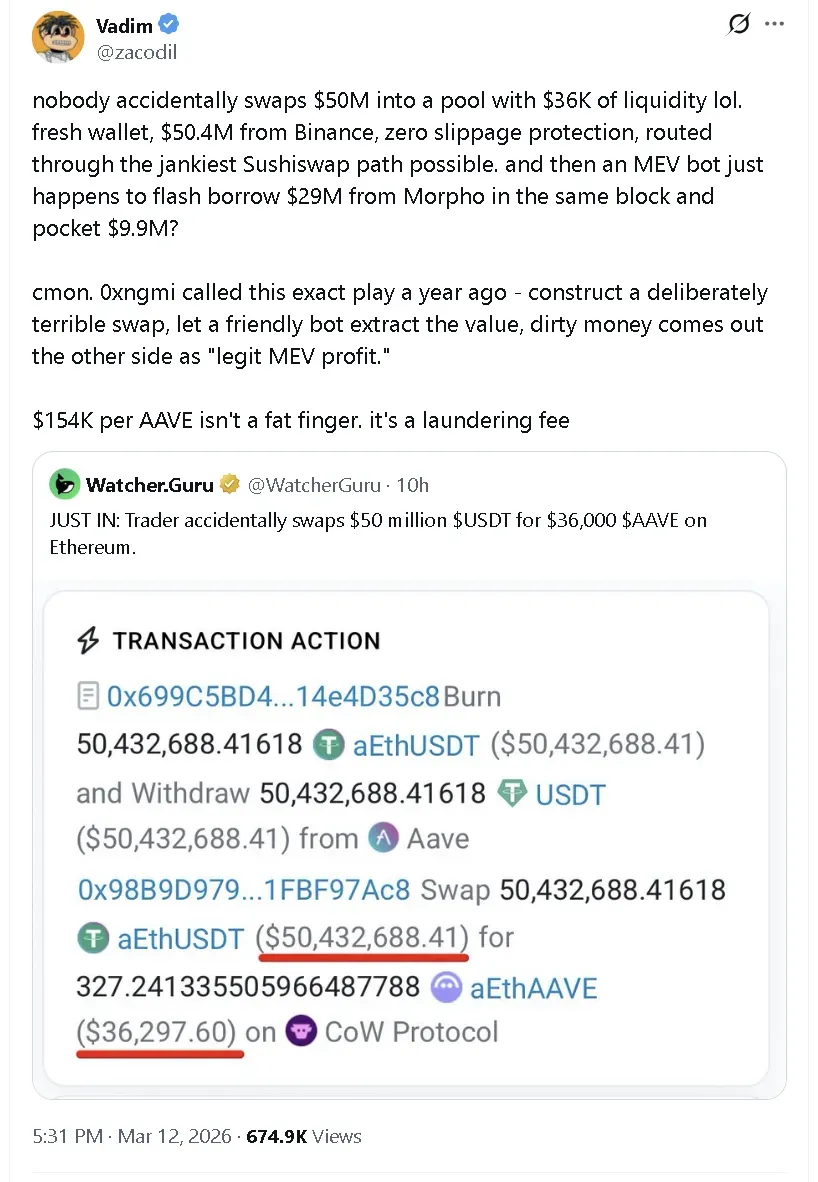Open the tweet's more options ellipsis menu
Viewport: 818px width, 1182px height.
(x=775, y=24)
